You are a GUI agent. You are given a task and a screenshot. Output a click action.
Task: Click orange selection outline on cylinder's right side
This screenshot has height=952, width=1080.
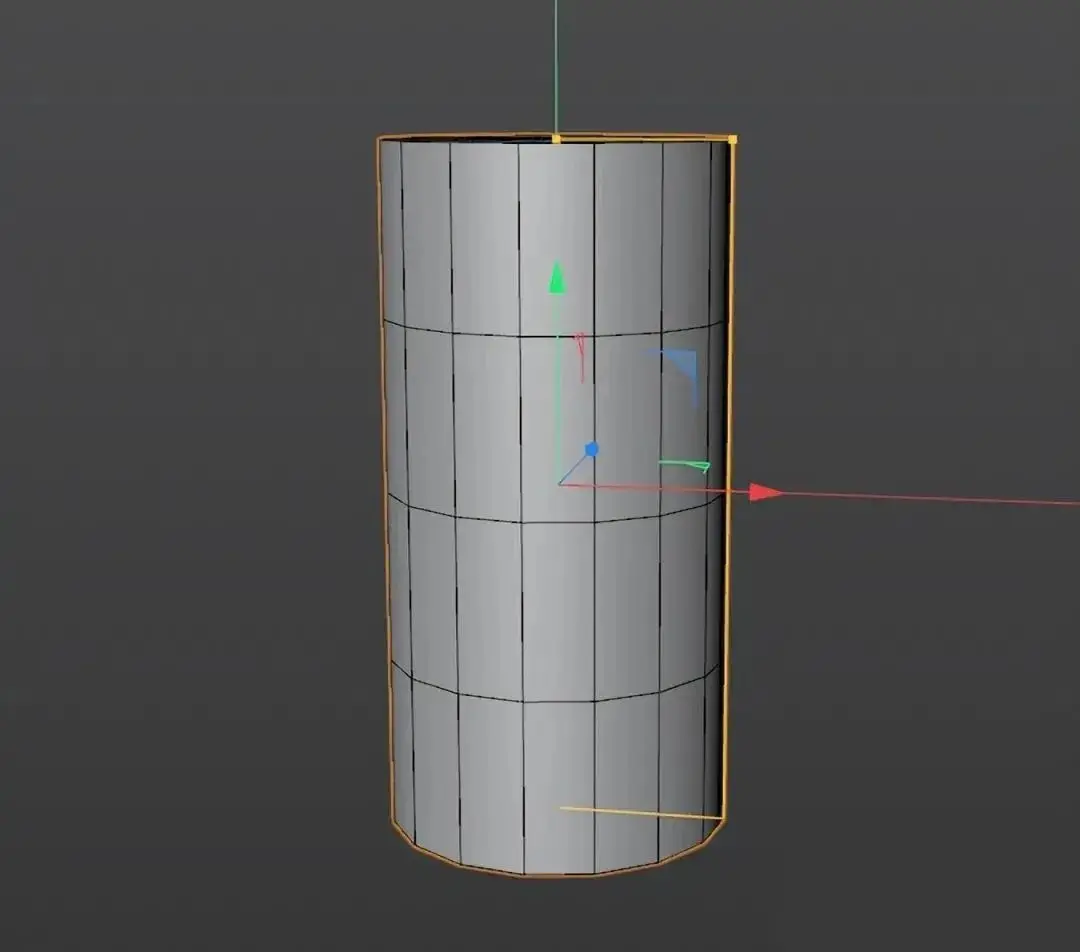tap(729, 450)
